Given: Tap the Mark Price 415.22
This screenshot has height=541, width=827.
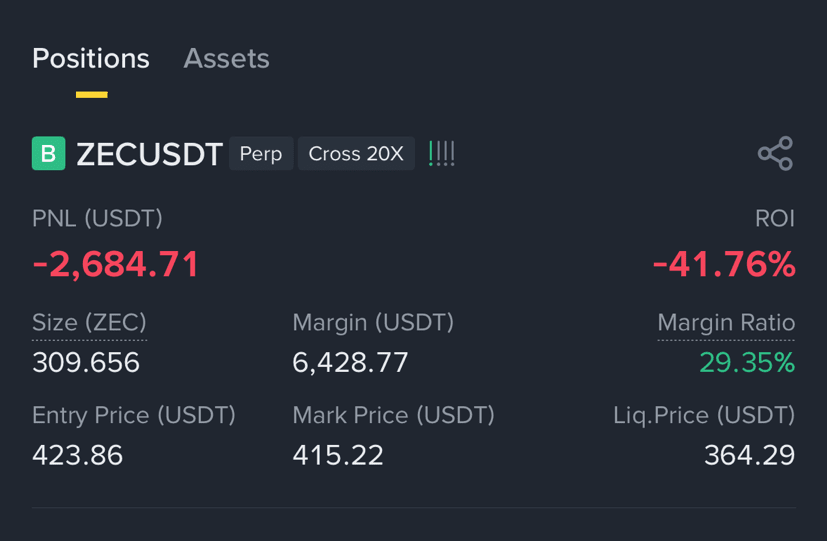Looking at the screenshot, I should [338, 455].
